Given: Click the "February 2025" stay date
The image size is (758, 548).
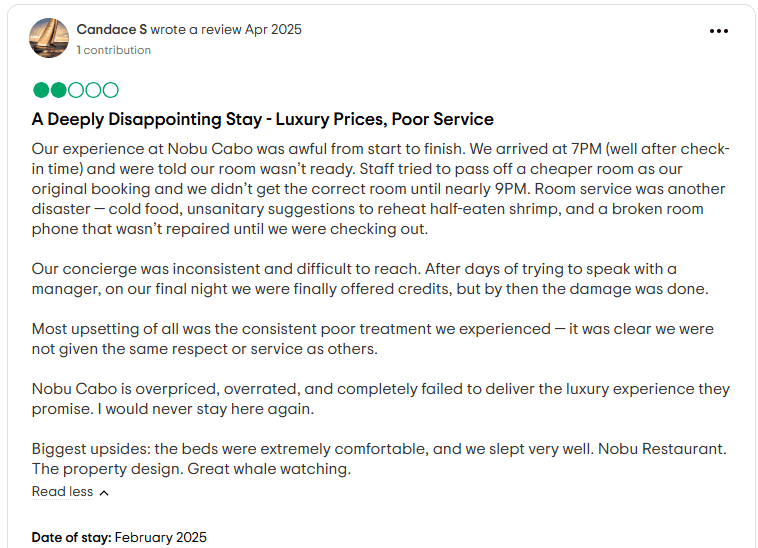Looking at the screenshot, I should [x=161, y=537].
